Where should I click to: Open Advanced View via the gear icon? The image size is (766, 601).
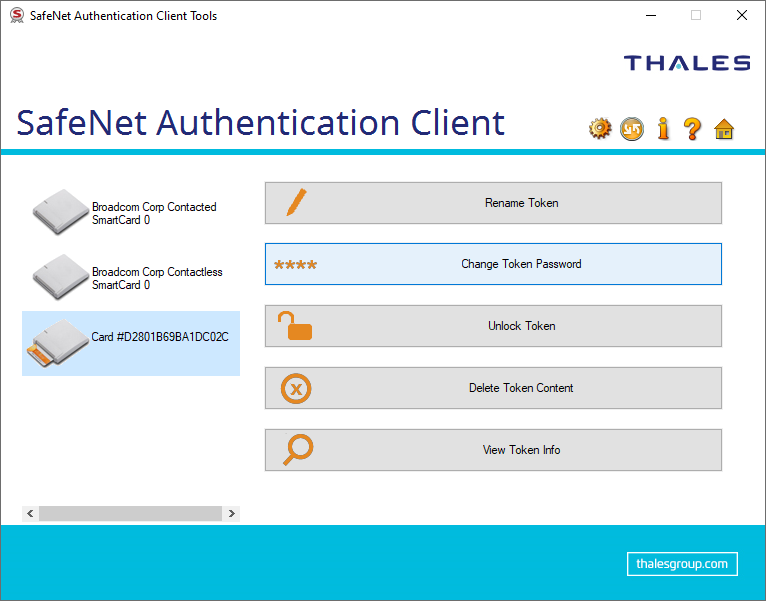(600, 129)
